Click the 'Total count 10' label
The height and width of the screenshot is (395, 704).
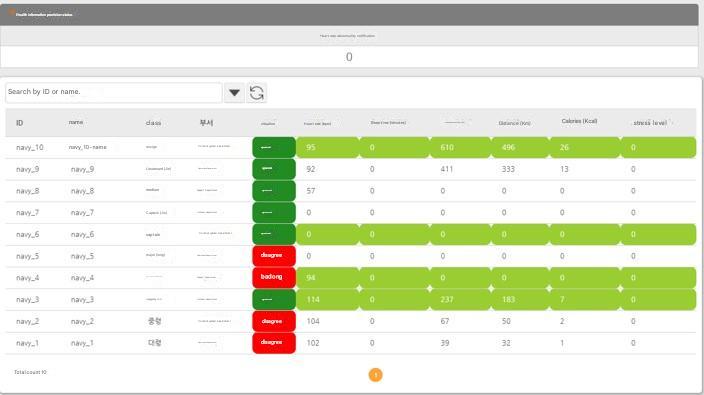(30, 372)
